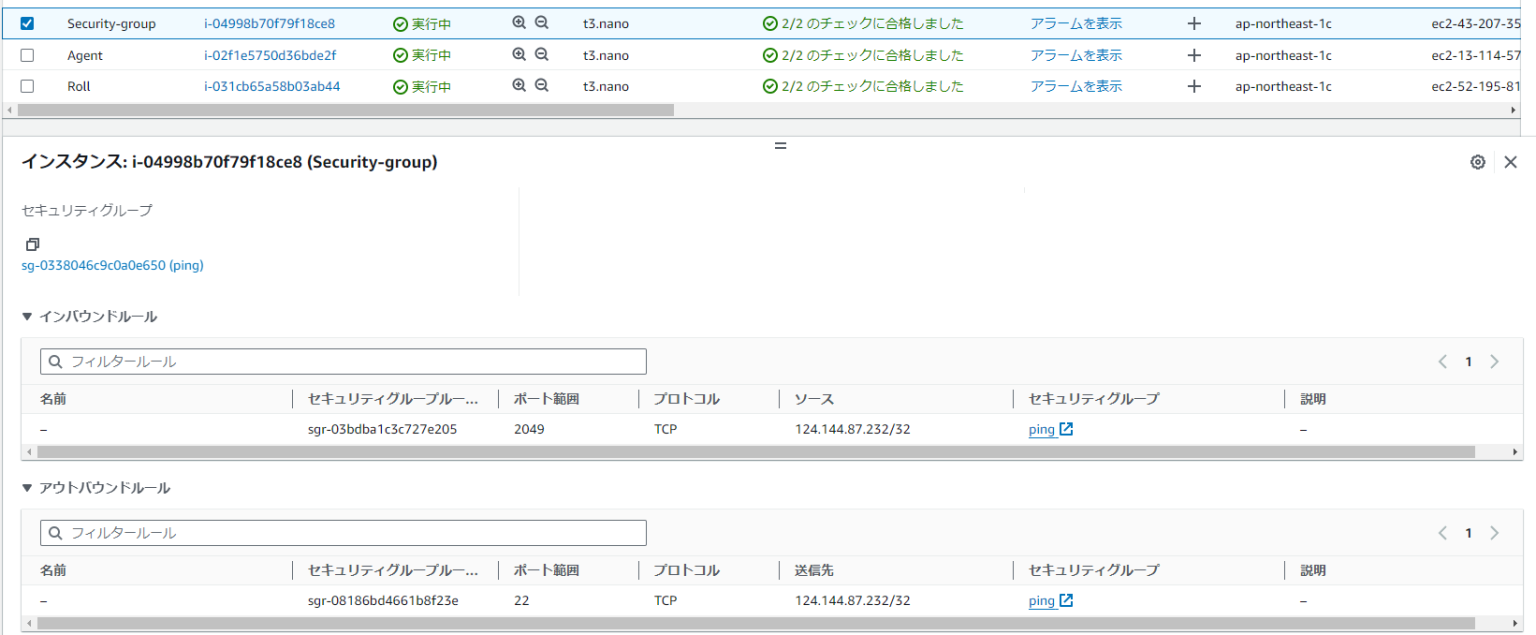Screen dimensions: 1536x635
Task: Uncheck the Security-group instance checkbox
Action: click(27, 22)
